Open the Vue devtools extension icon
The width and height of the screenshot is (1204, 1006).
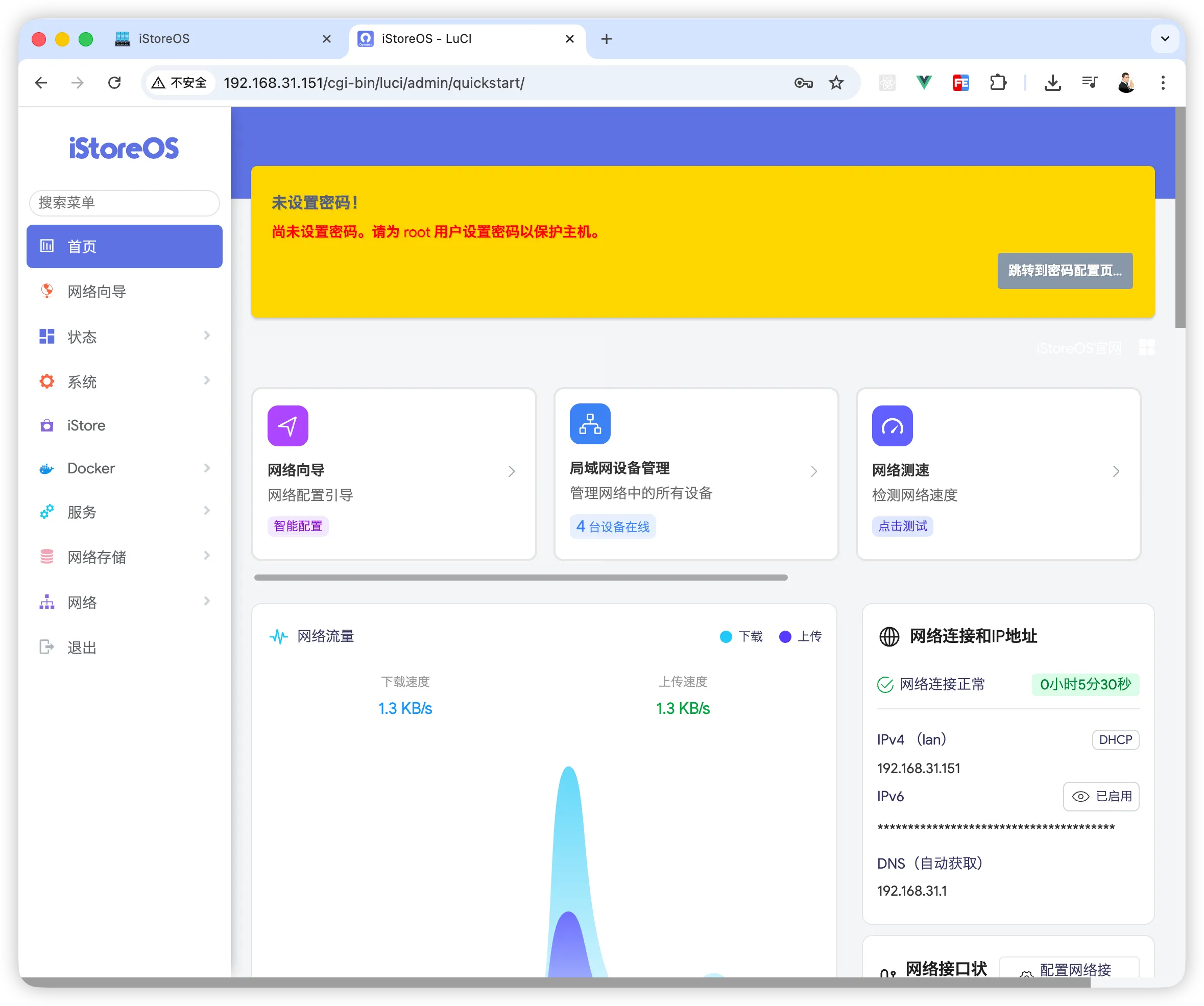(x=924, y=83)
